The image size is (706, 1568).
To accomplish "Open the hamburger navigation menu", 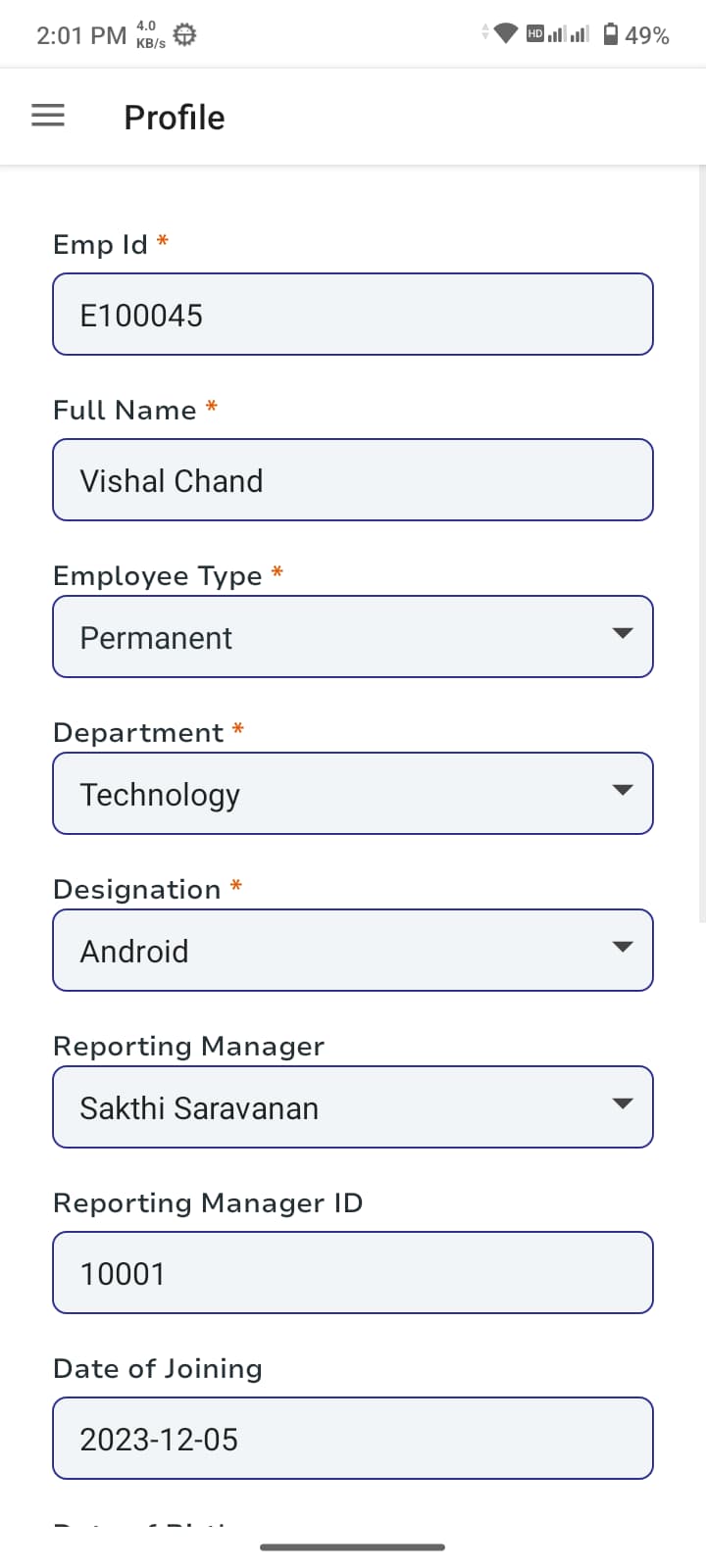I will click(x=48, y=116).
